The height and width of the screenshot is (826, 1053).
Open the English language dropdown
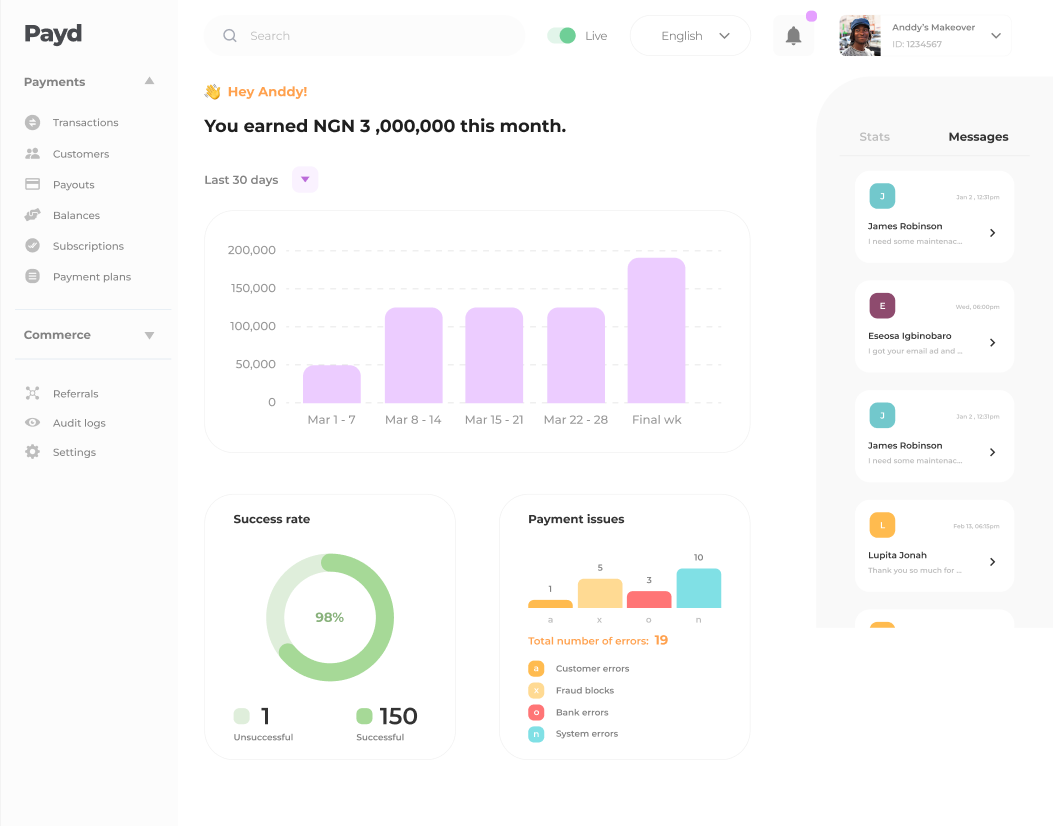pos(690,35)
